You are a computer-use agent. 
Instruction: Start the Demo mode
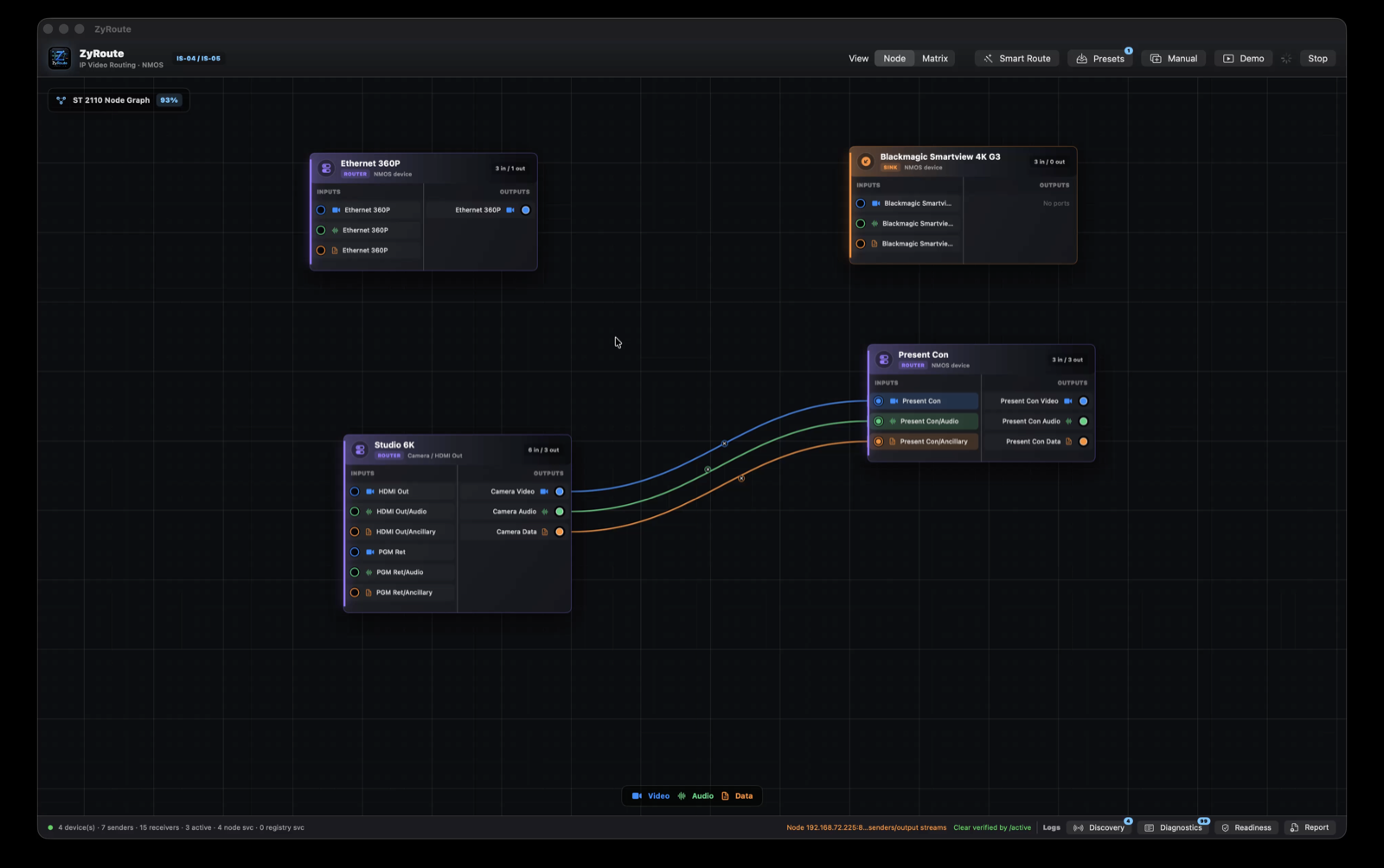pos(1244,59)
